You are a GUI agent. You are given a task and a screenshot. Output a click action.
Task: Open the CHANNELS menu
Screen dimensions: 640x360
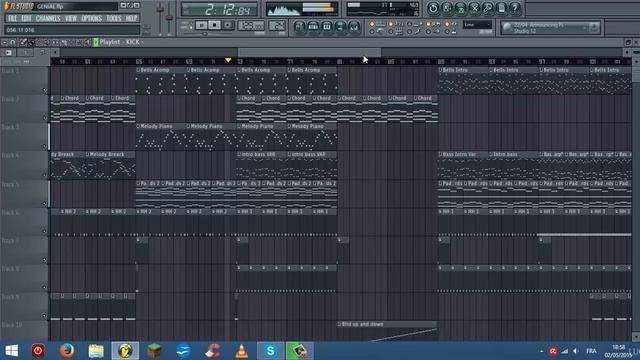click(x=48, y=18)
